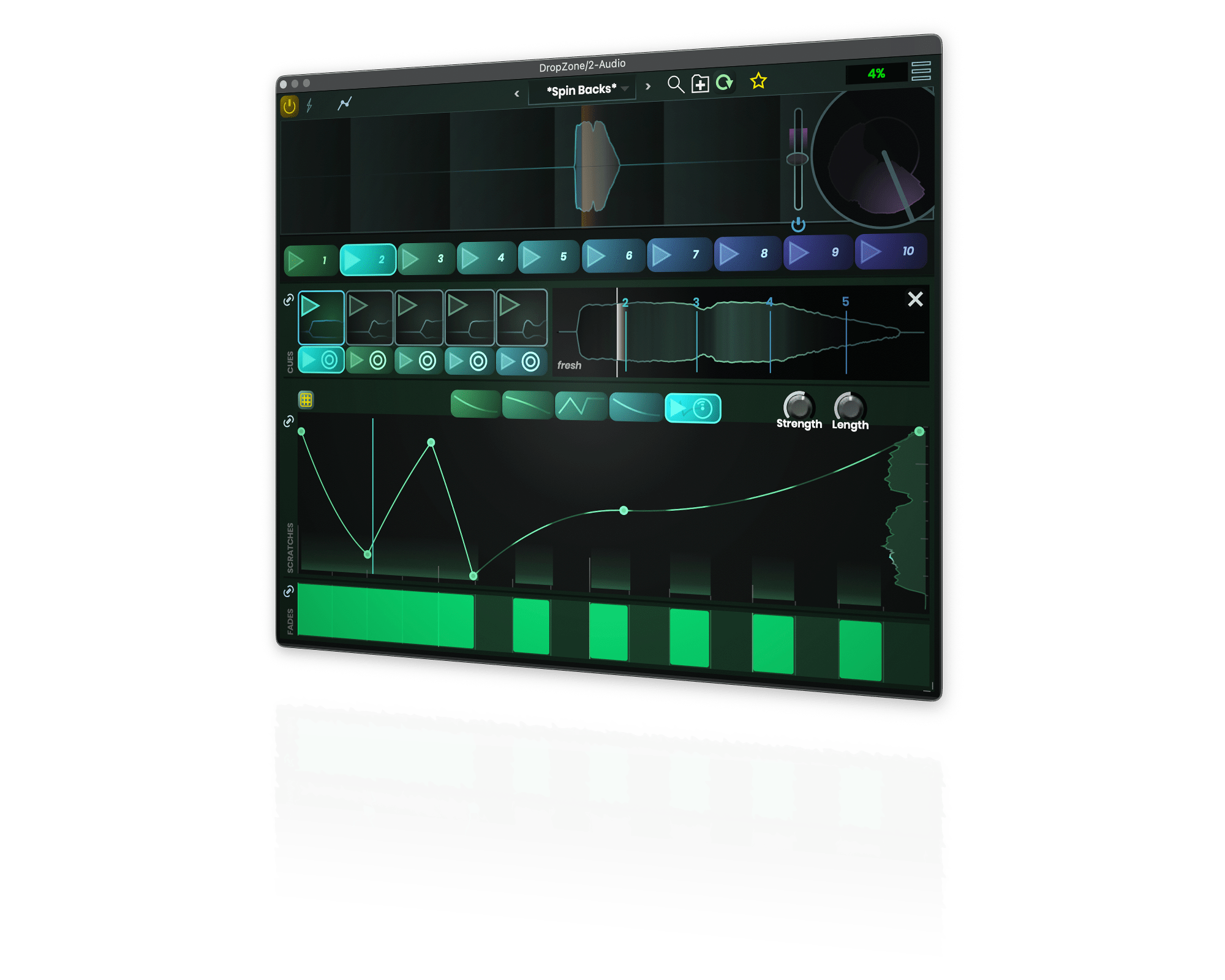This screenshot has width=1225, height=980.
Task: Toggle the yellow plugin power button
Action: click(289, 106)
